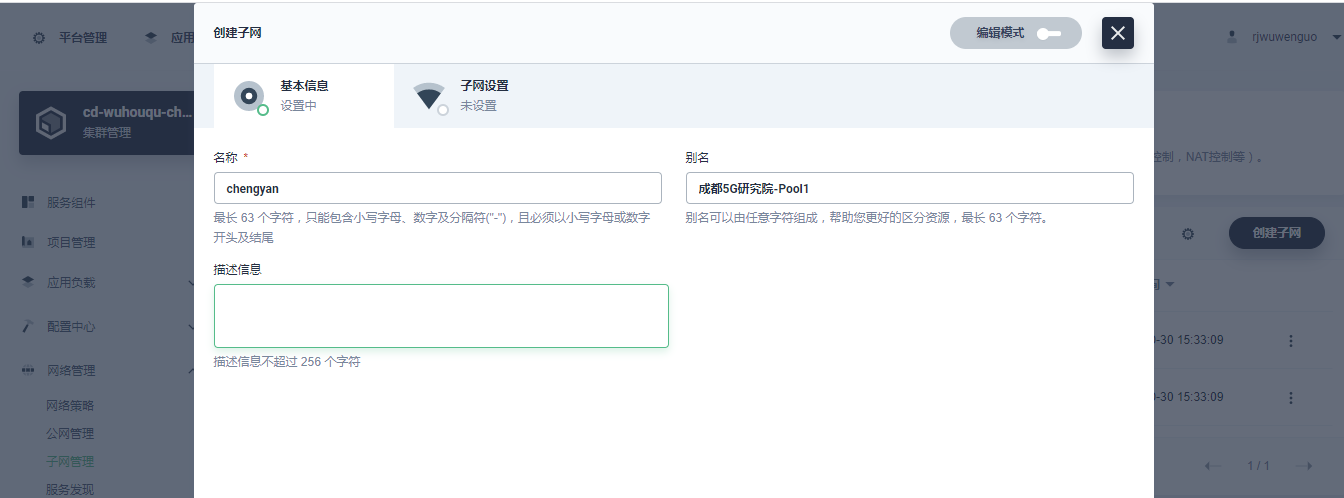Screen dimensions: 1344x498
Task: Close the 创建子网 dialog
Action: (x=1117, y=33)
